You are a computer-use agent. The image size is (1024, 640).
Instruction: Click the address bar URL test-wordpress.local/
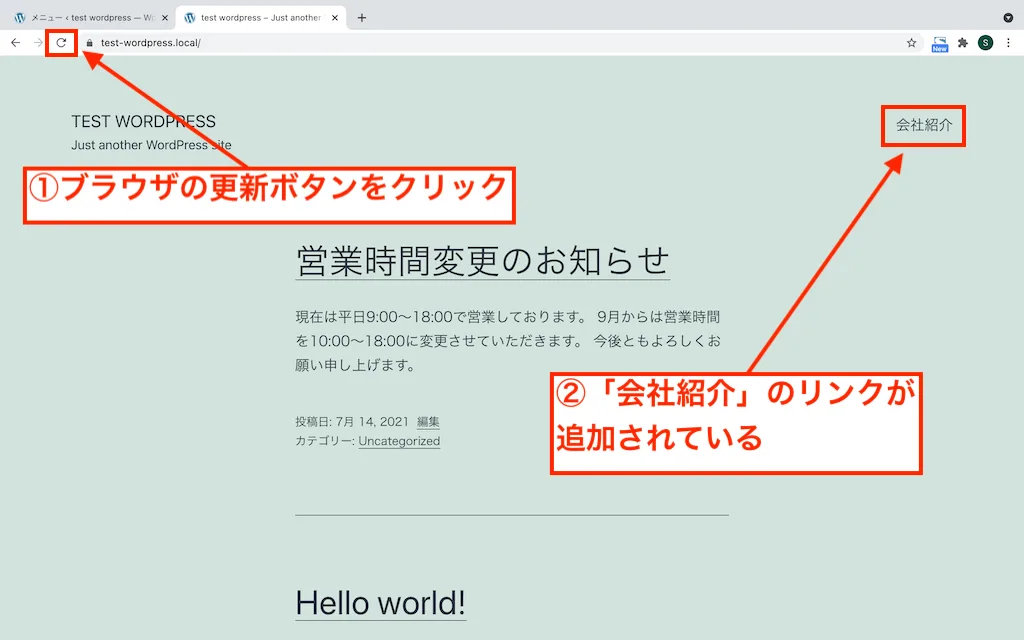(x=151, y=43)
